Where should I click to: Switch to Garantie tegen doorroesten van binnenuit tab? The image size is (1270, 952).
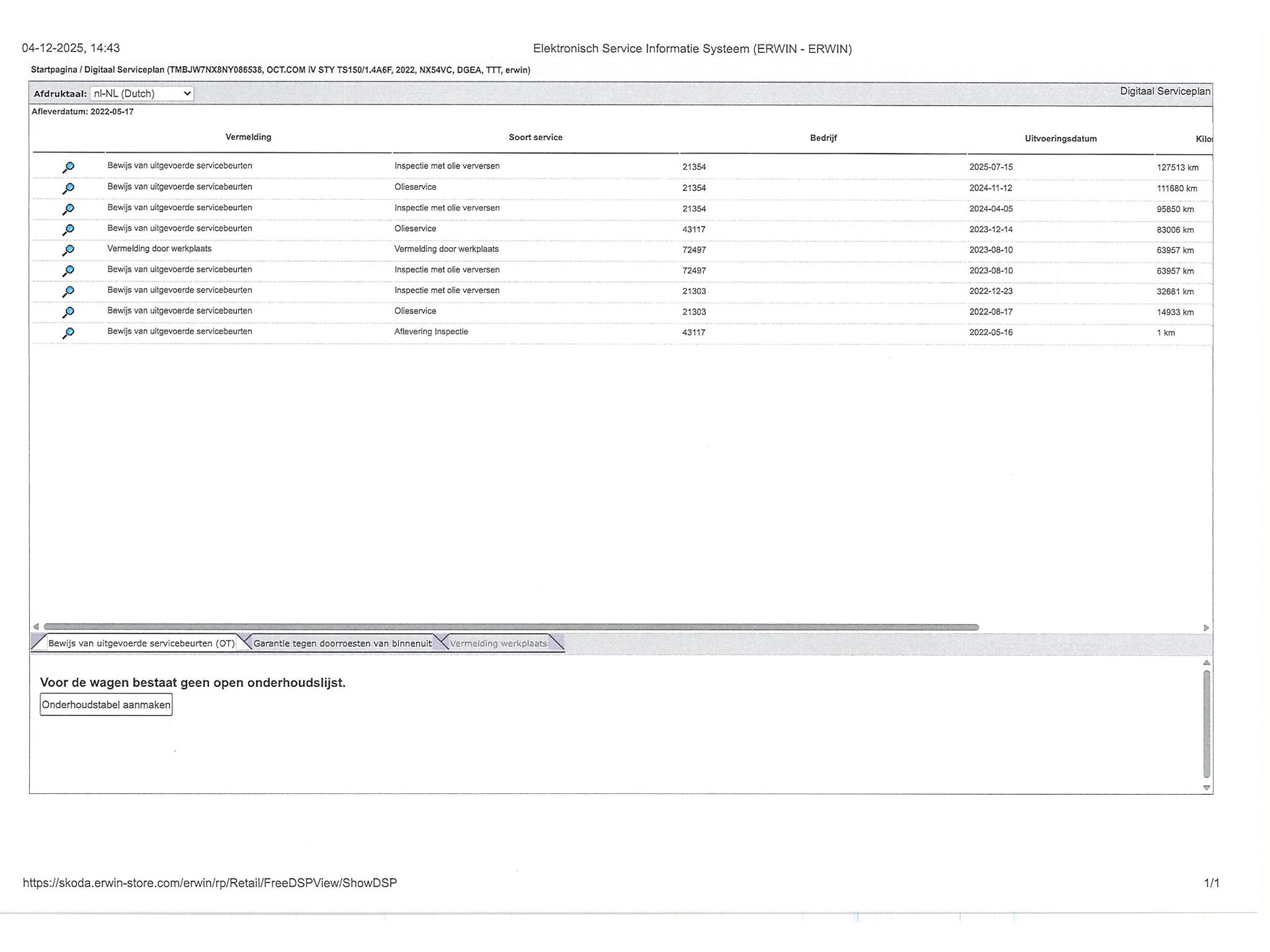pos(342,643)
